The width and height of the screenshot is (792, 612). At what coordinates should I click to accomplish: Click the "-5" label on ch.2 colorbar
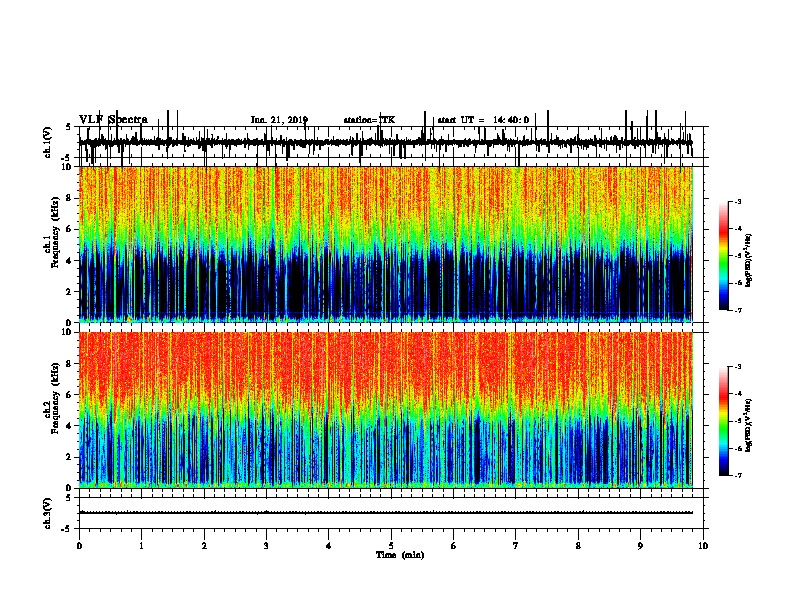(x=738, y=421)
